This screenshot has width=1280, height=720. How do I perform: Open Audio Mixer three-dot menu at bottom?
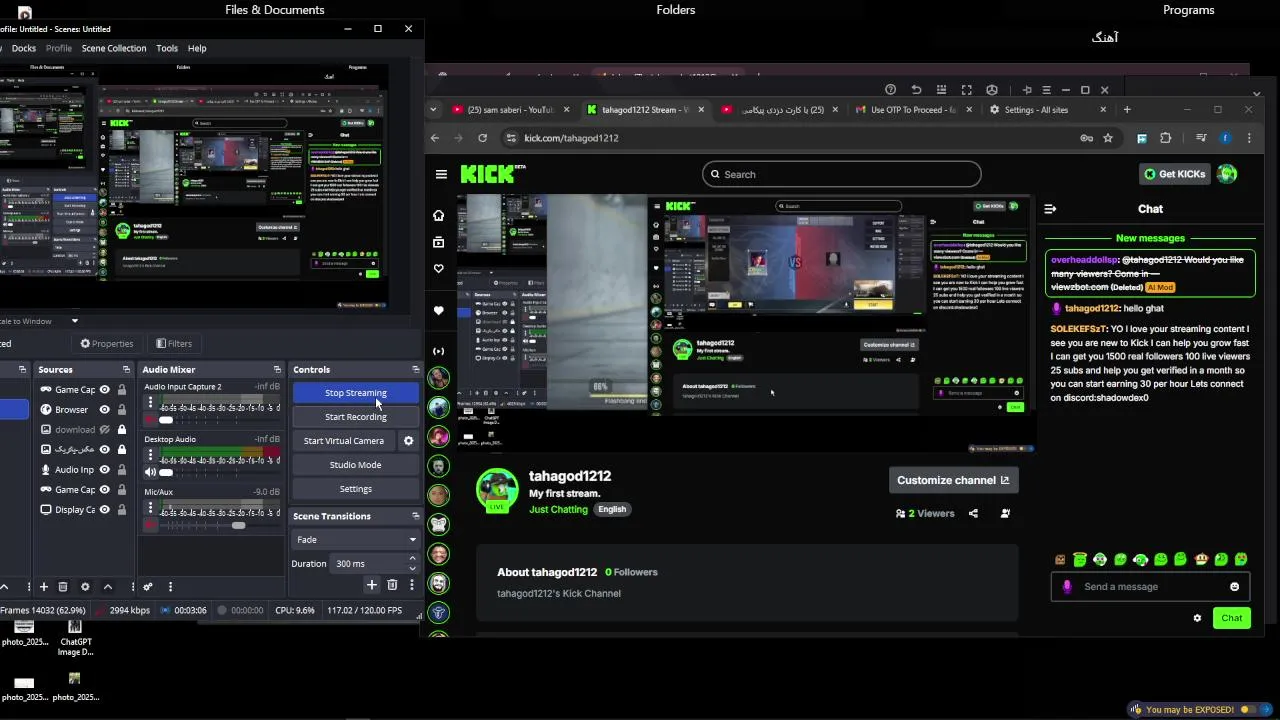pos(170,587)
